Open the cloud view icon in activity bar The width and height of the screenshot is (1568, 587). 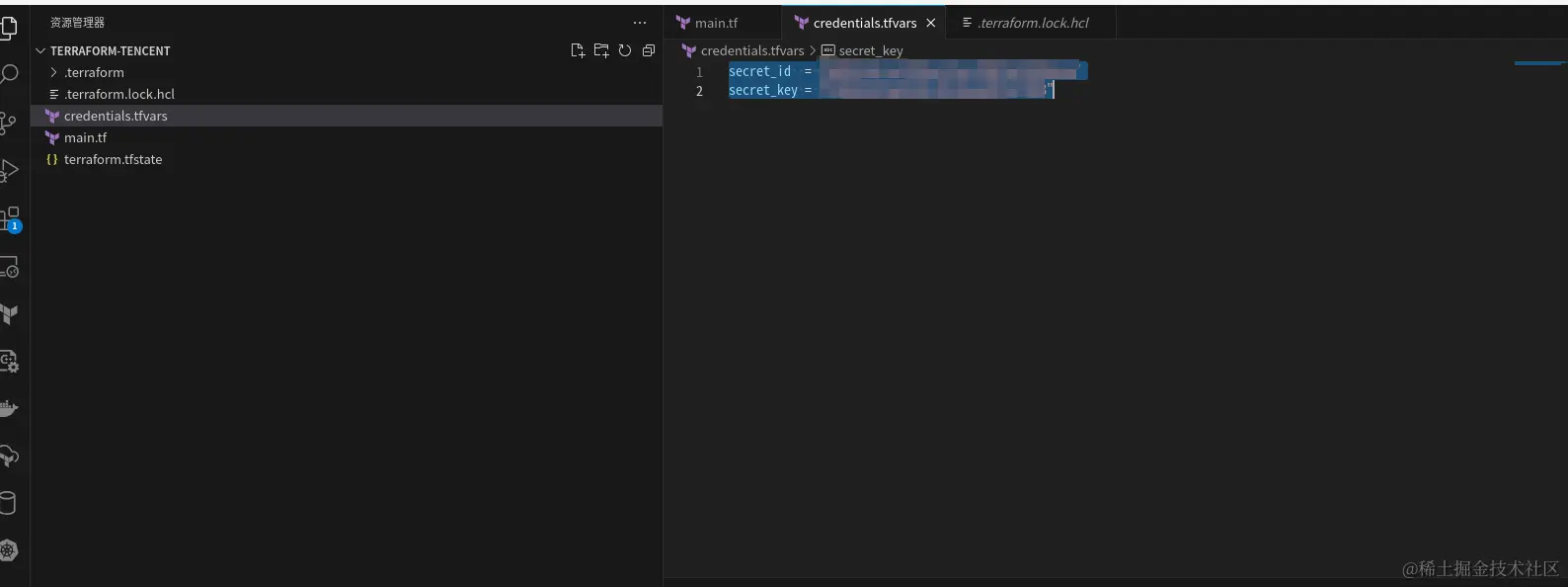pyautogui.click(x=9, y=456)
